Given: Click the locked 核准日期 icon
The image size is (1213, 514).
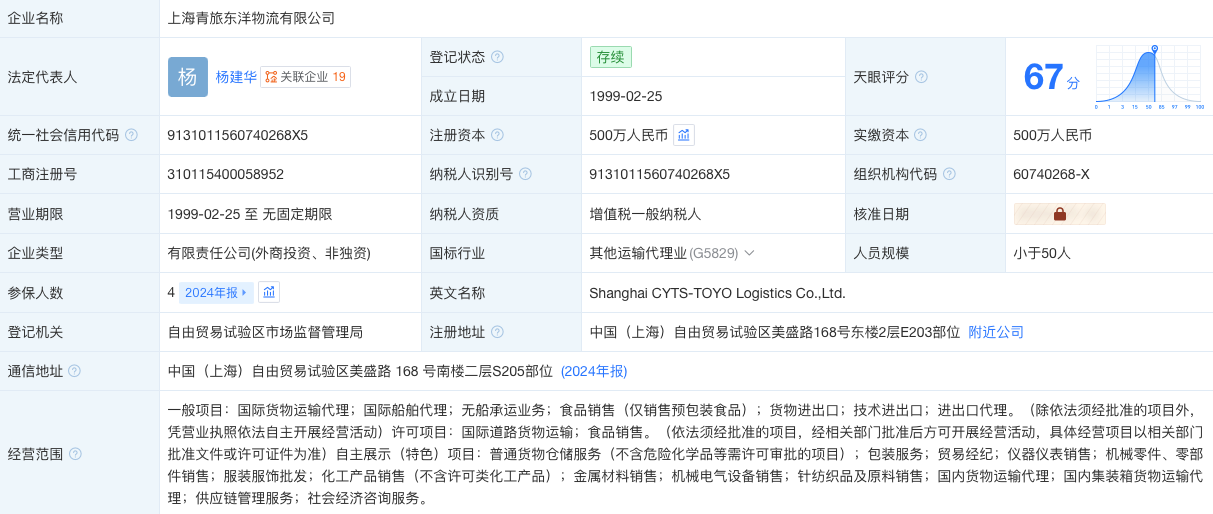Looking at the screenshot, I should (x=1060, y=214).
